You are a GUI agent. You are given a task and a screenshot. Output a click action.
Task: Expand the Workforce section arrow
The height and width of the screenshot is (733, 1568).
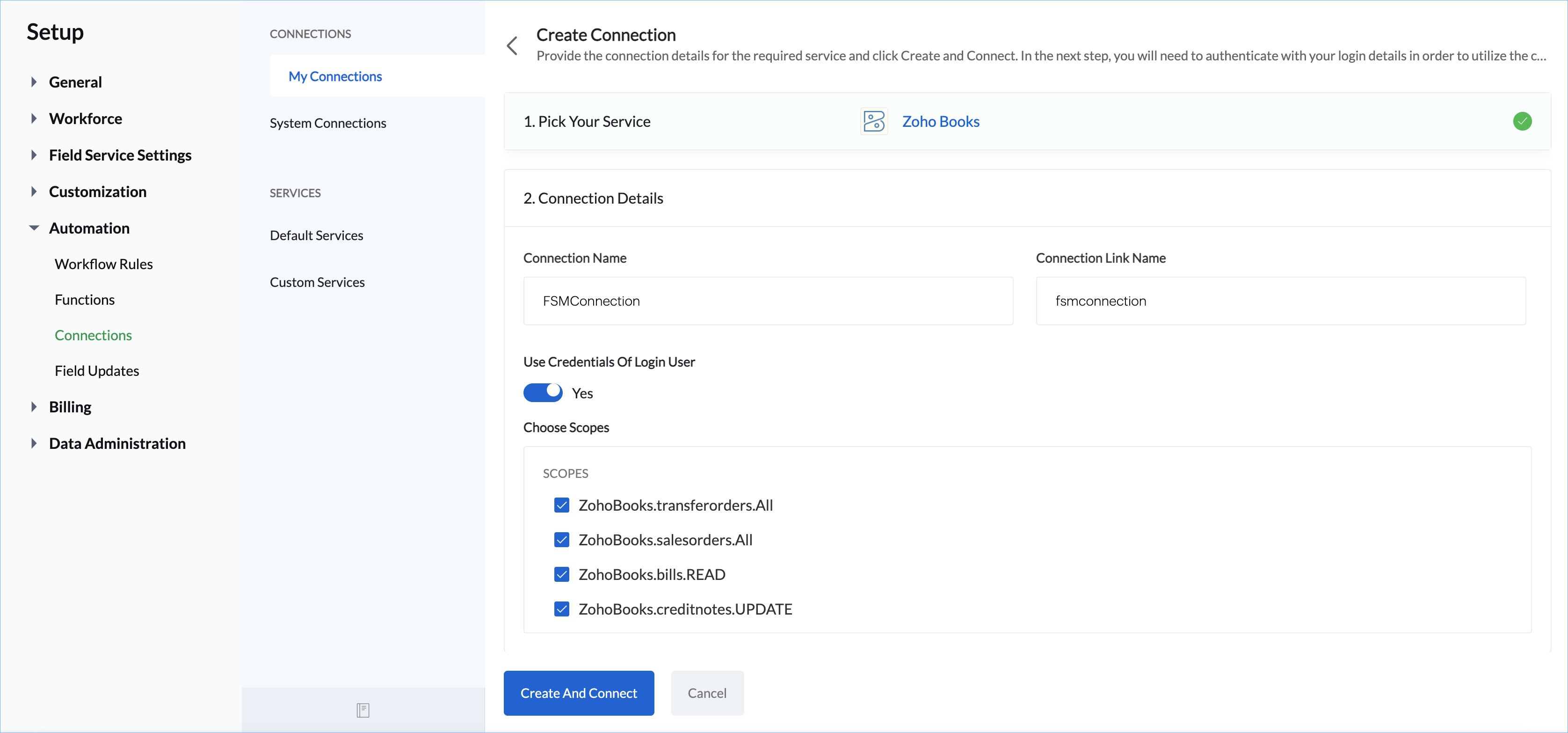click(34, 119)
